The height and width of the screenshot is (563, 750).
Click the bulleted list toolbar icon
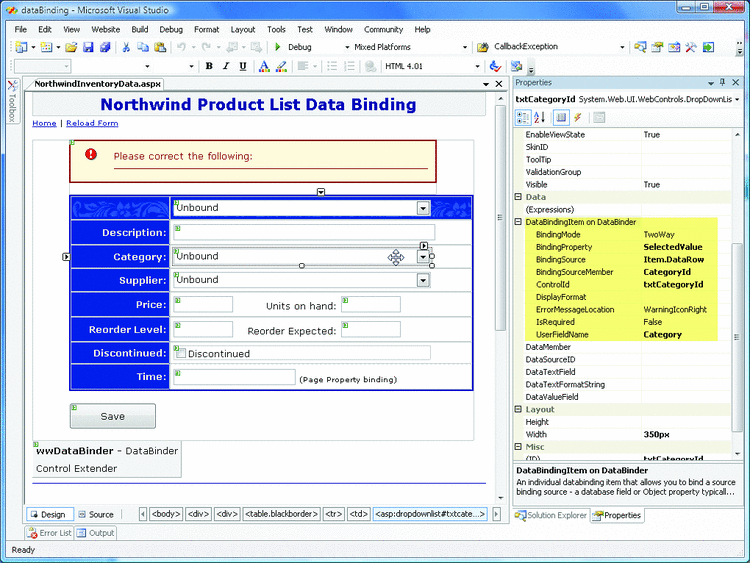pos(332,66)
